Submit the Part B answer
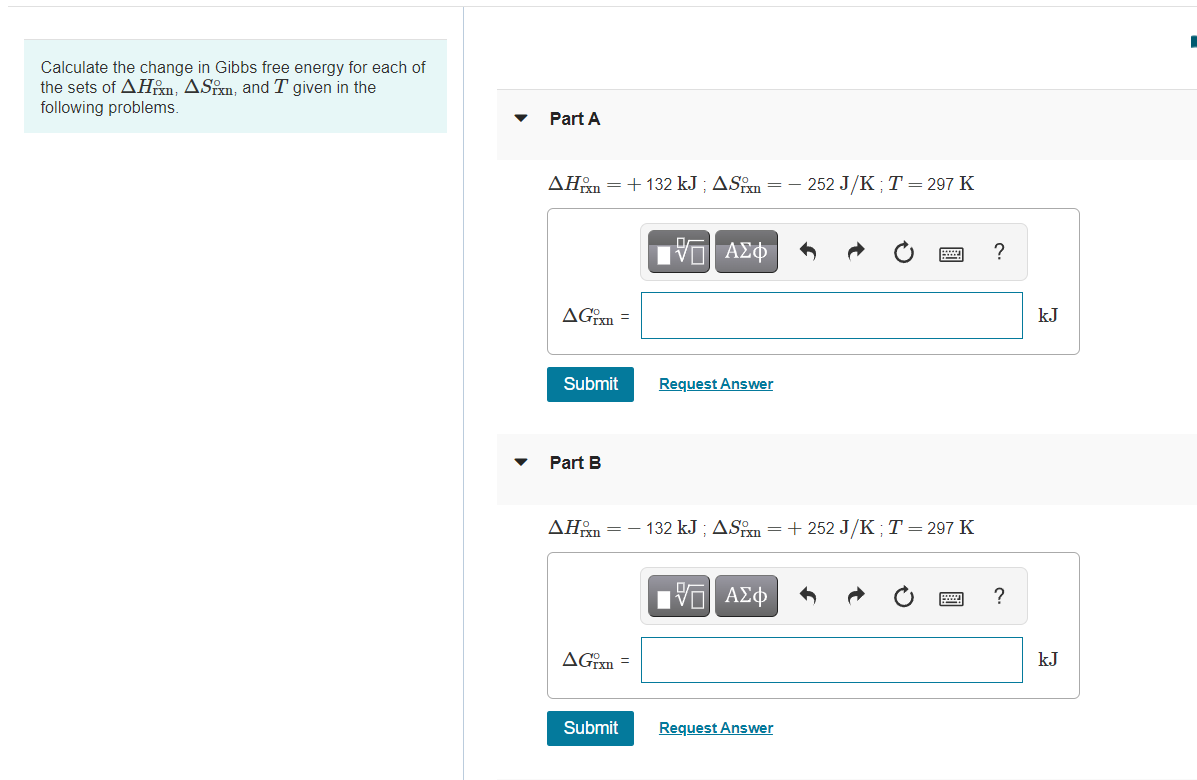This screenshot has width=1197, height=780. [x=590, y=728]
